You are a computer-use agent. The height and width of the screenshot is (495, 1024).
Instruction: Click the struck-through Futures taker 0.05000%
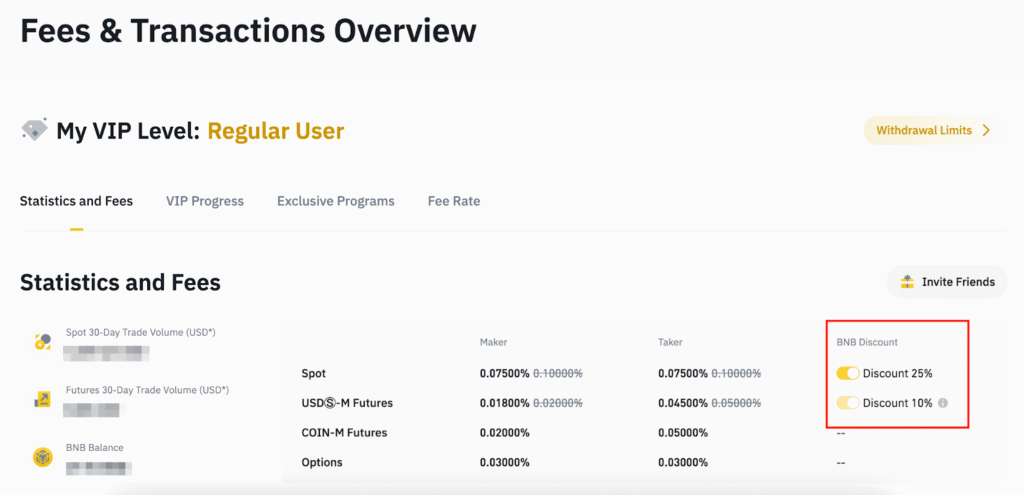pos(736,403)
